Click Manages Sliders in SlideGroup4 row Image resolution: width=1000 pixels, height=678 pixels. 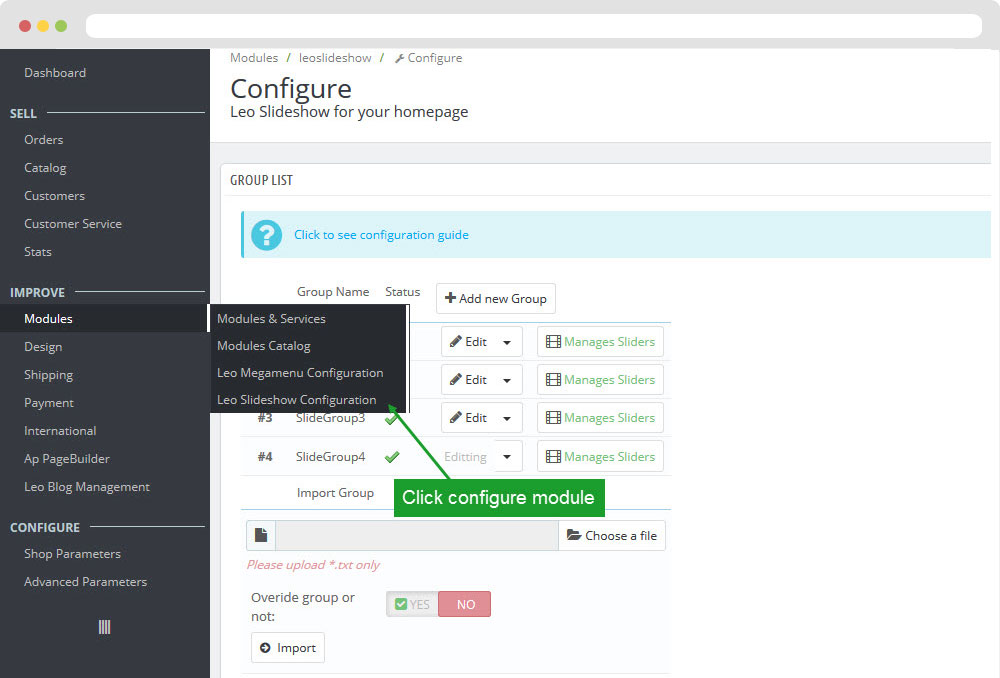coord(600,457)
